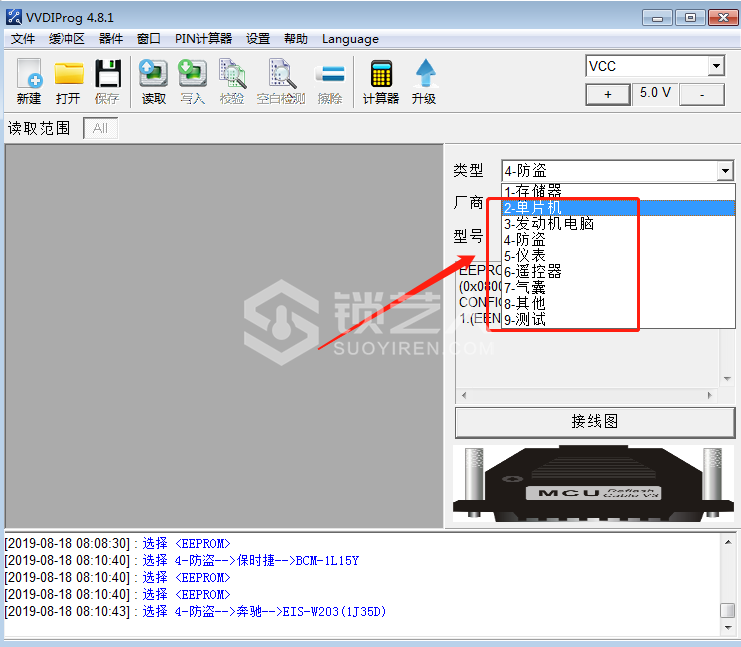
Task: Expand the VCC dropdown arrow
Action: [x=716, y=66]
